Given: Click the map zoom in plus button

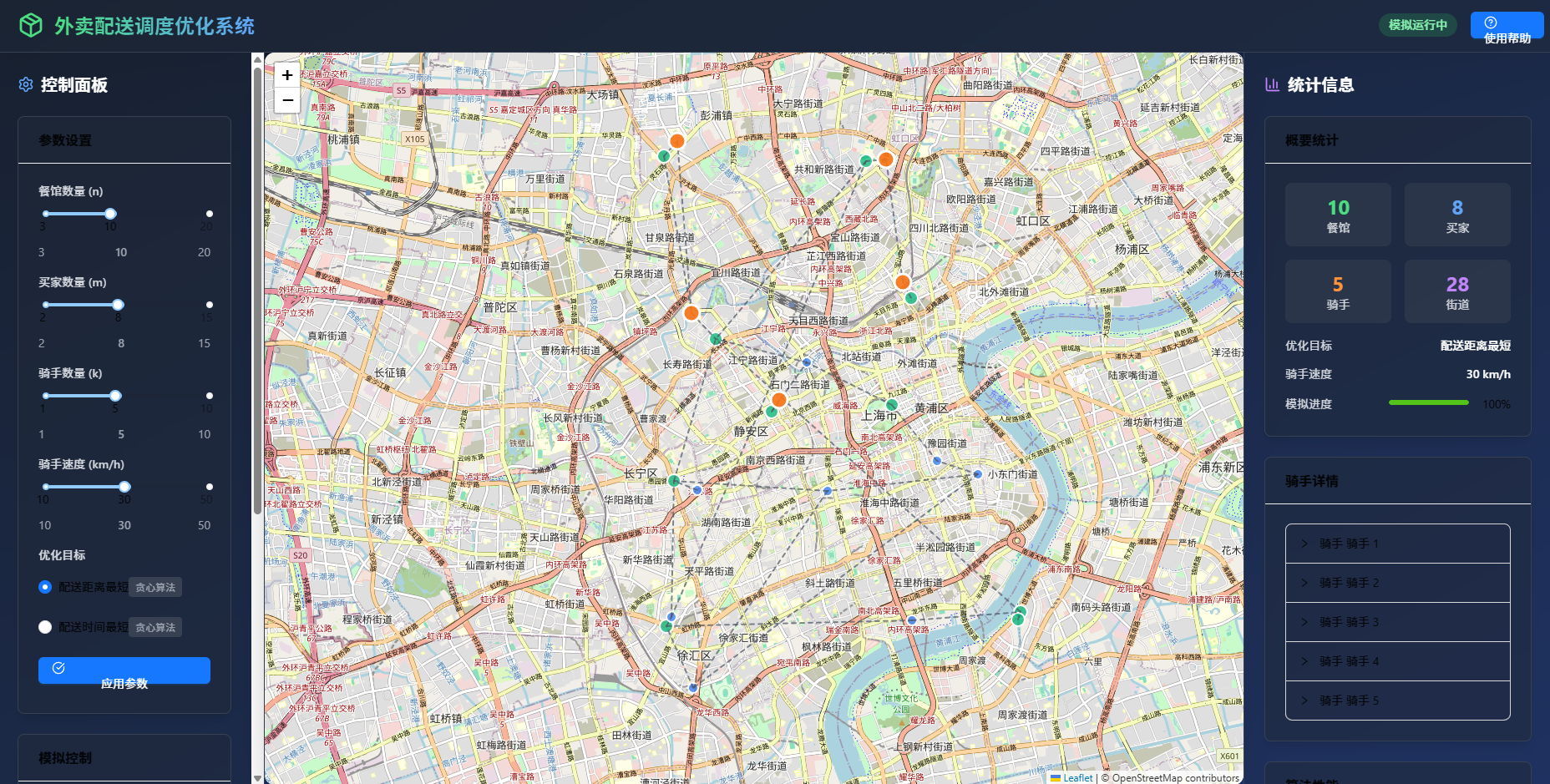Looking at the screenshot, I should (x=286, y=75).
